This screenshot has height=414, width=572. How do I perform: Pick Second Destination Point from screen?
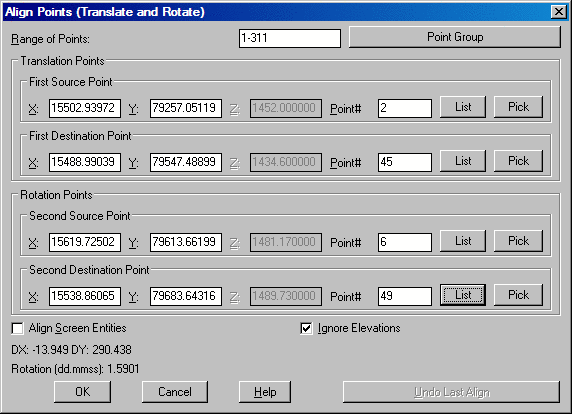518,295
